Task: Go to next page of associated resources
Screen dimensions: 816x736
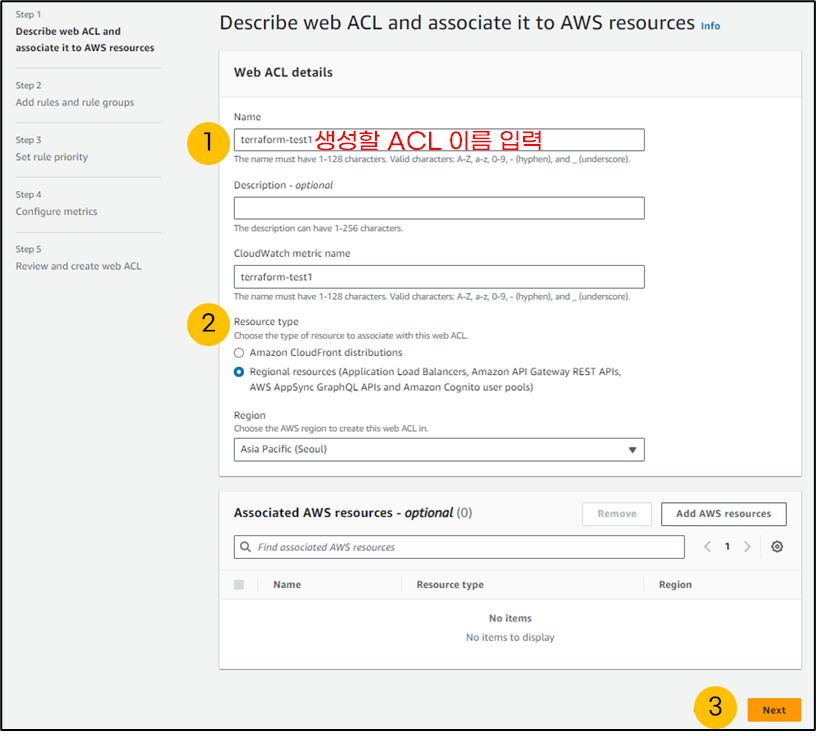Action: [x=747, y=547]
